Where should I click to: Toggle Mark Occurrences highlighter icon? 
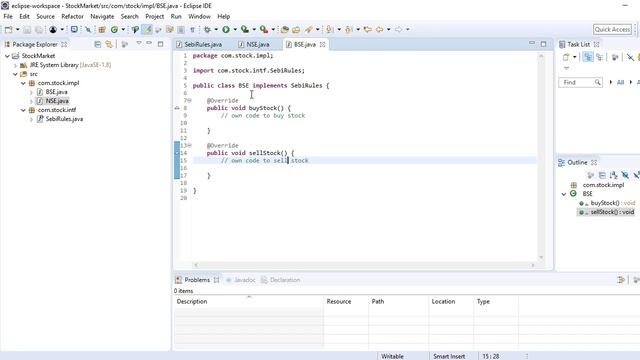[x=147, y=29]
